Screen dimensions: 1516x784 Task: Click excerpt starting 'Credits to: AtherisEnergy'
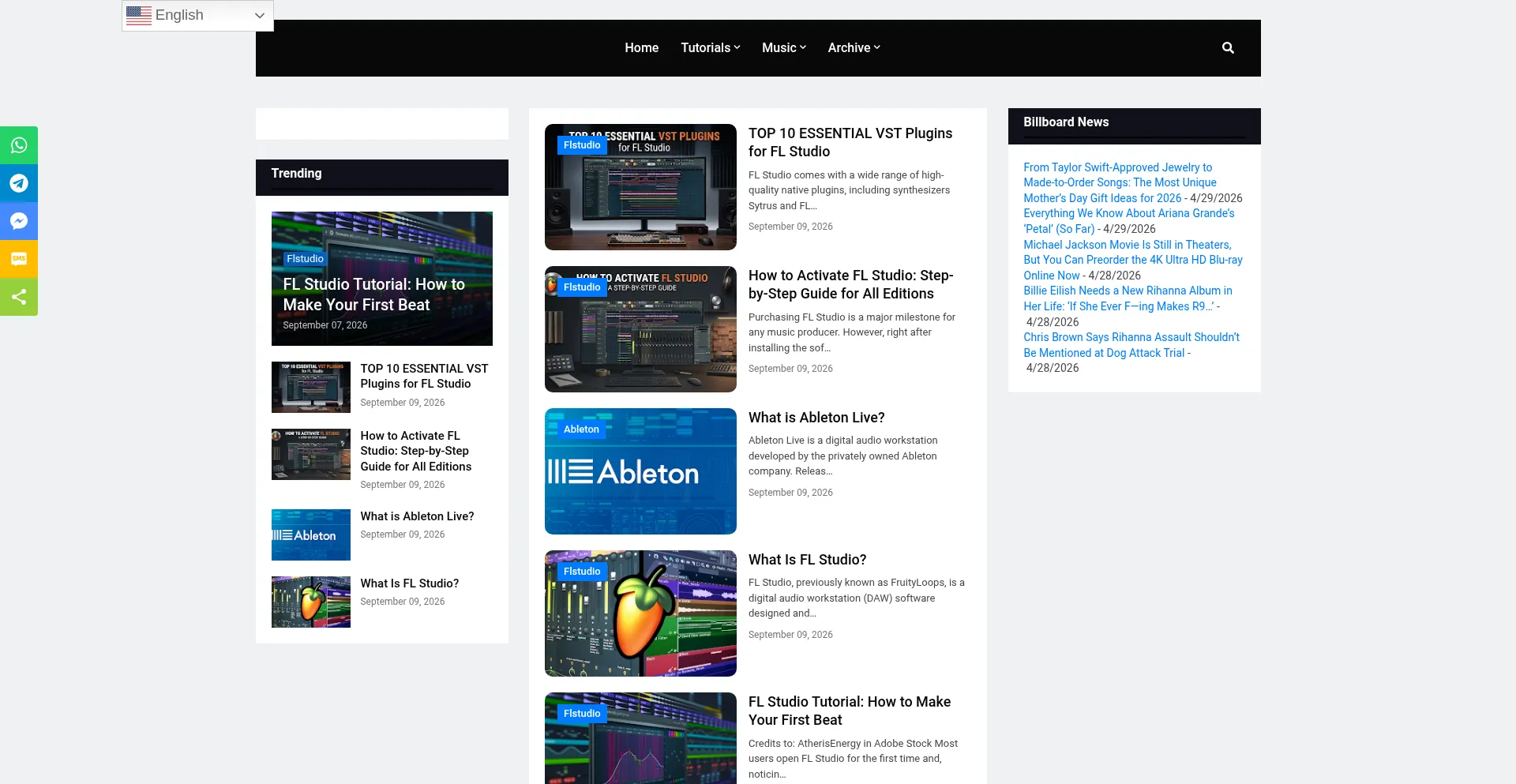pyautogui.click(x=853, y=759)
